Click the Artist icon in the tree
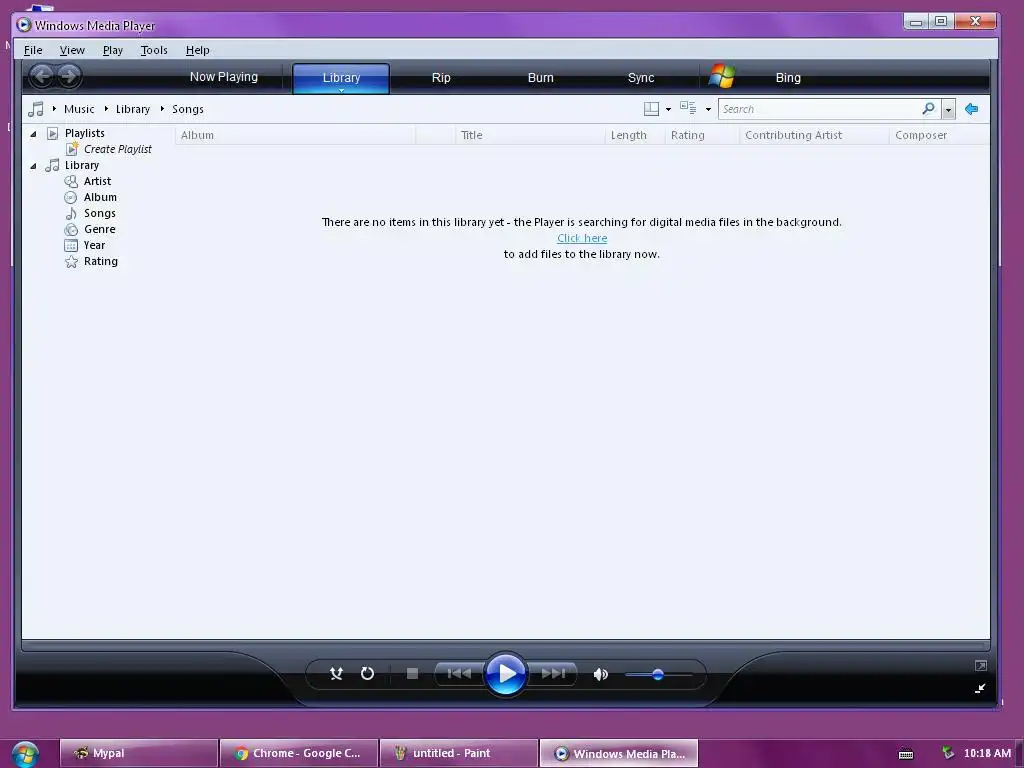 [71, 181]
